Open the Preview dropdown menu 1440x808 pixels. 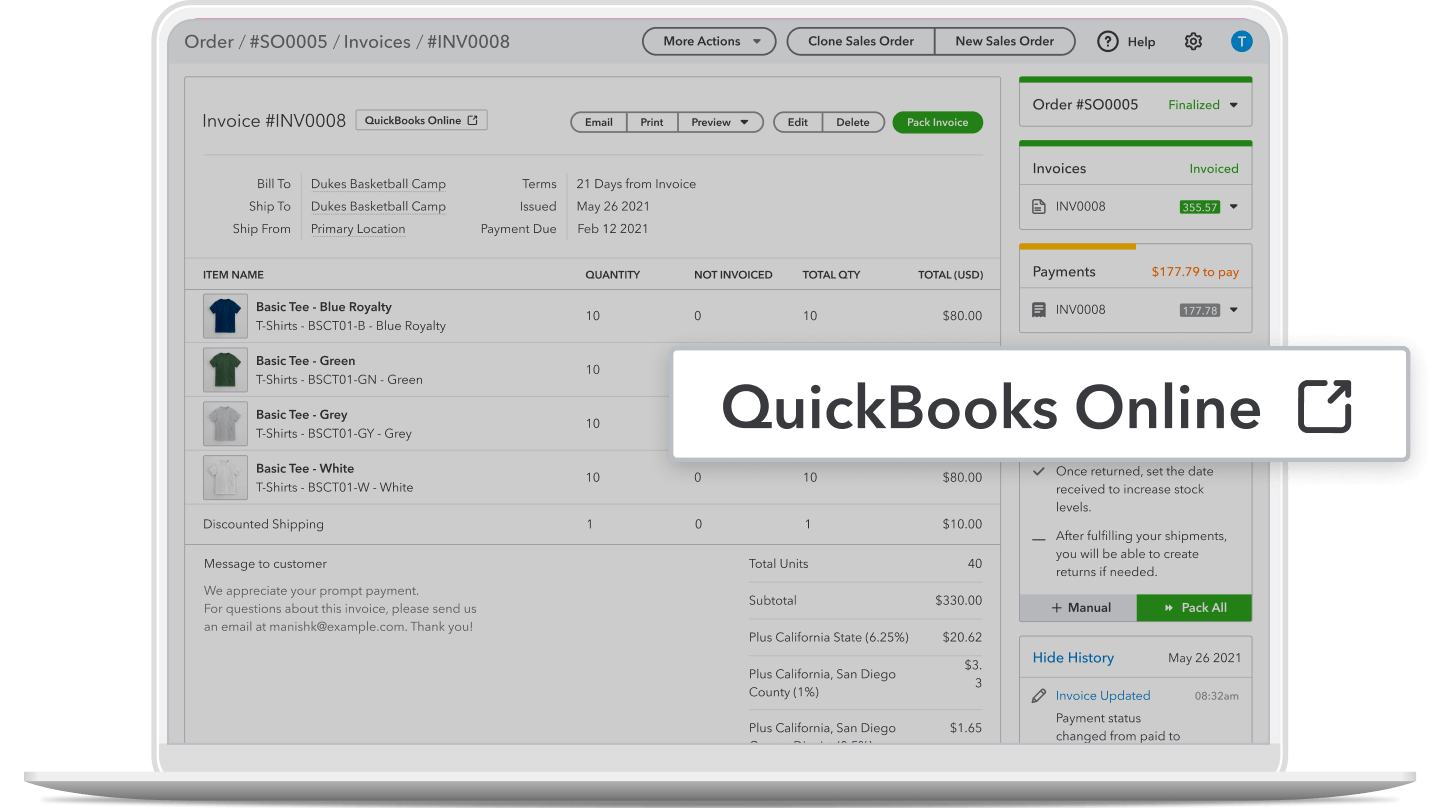click(x=720, y=122)
